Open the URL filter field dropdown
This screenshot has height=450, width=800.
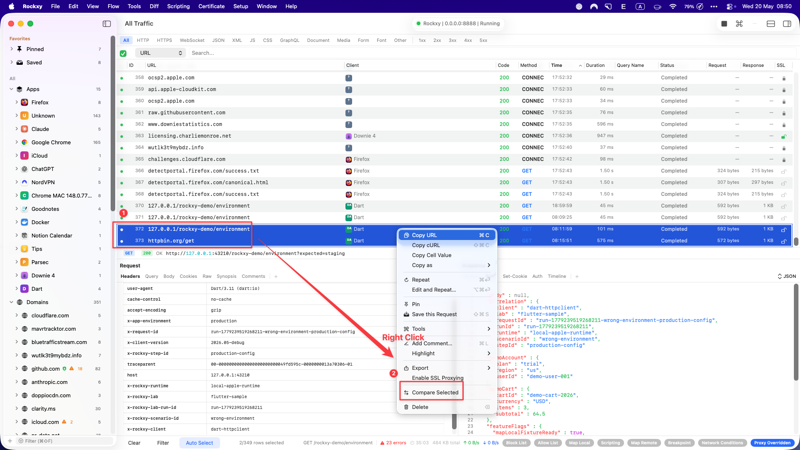tap(160, 53)
